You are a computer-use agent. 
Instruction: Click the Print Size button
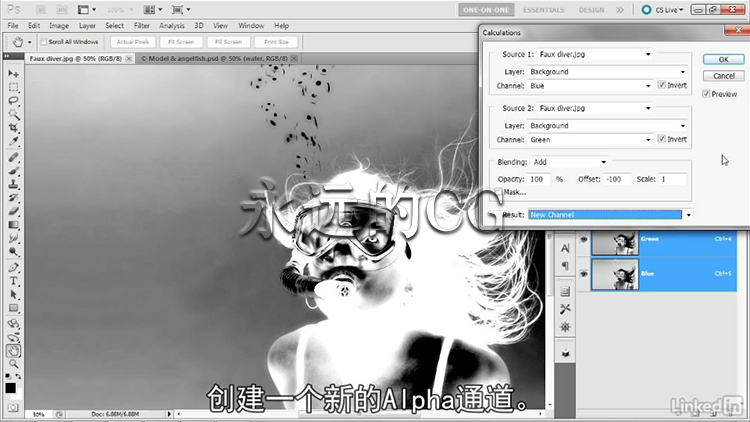tap(276, 42)
